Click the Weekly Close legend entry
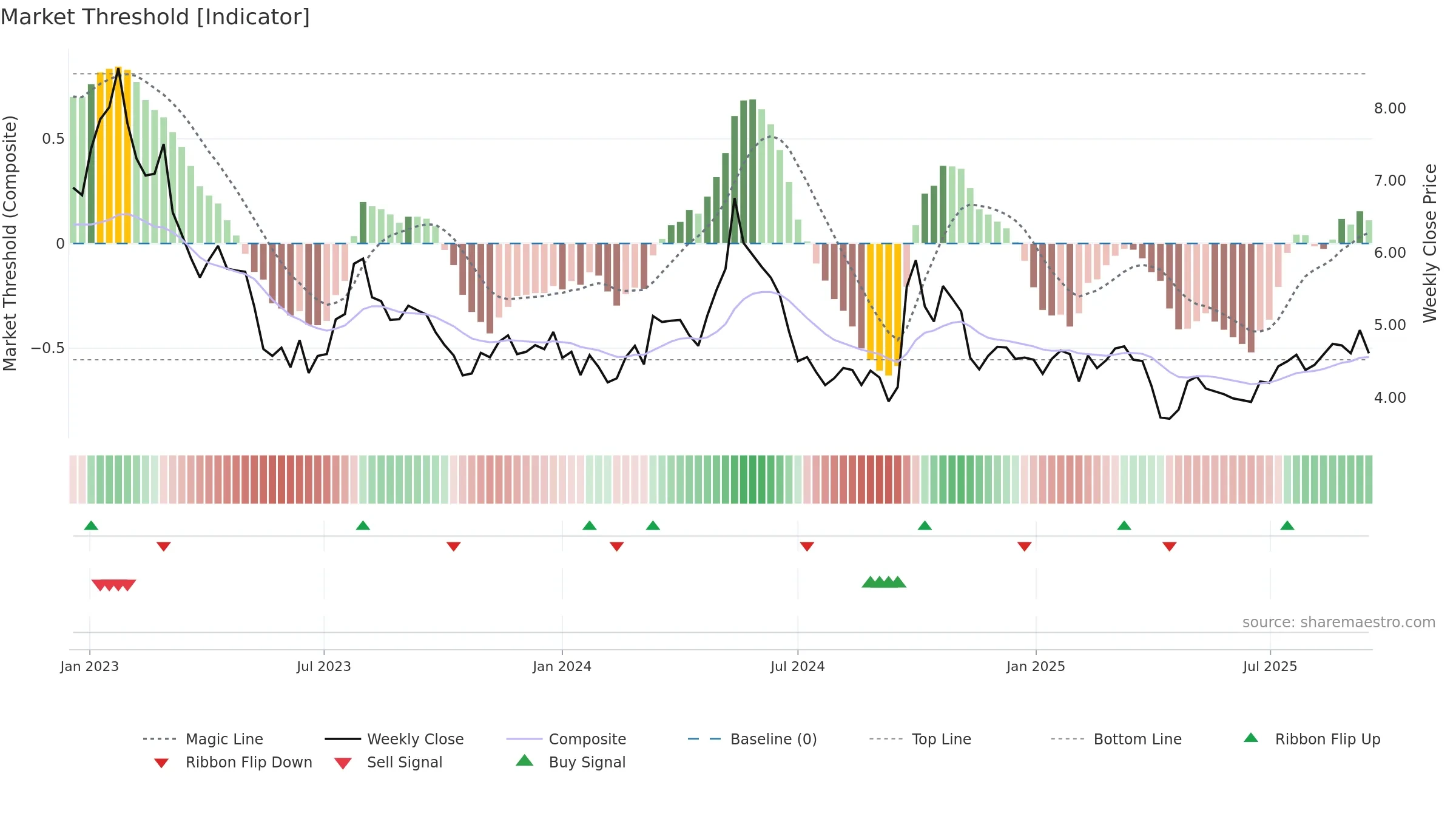This screenshot has height=819, width=1456. 394,739
